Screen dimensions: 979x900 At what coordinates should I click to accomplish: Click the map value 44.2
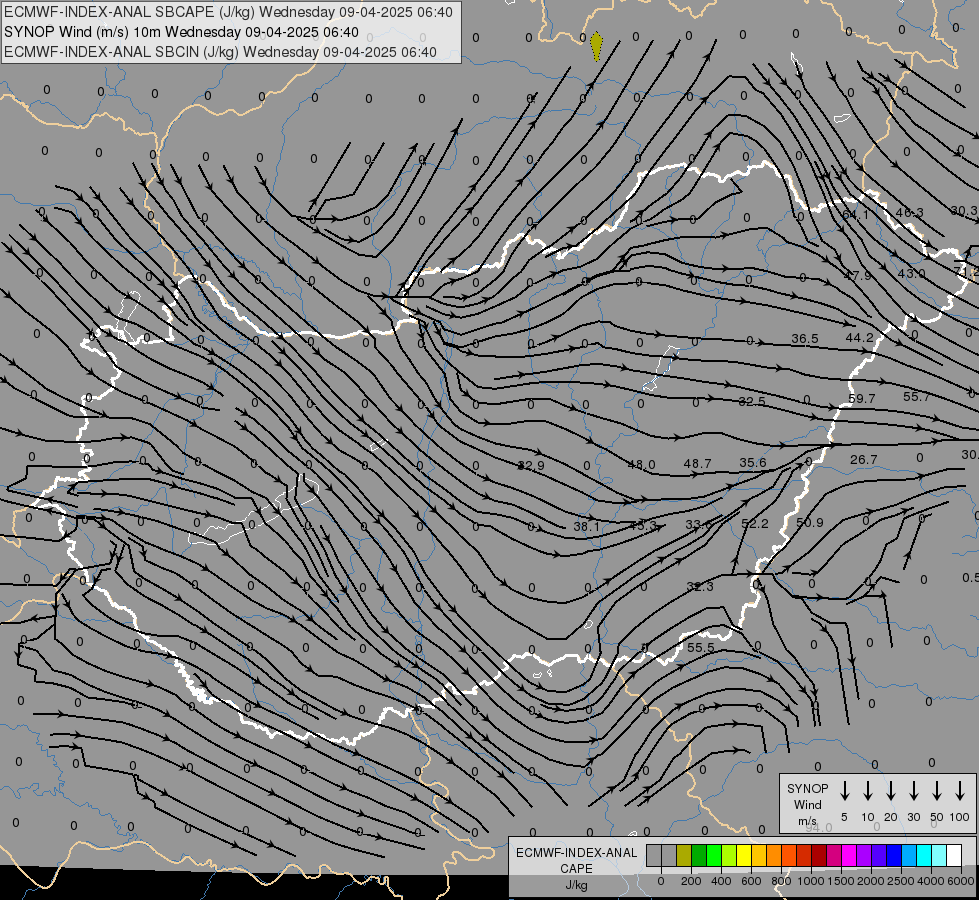click(860, 337)
